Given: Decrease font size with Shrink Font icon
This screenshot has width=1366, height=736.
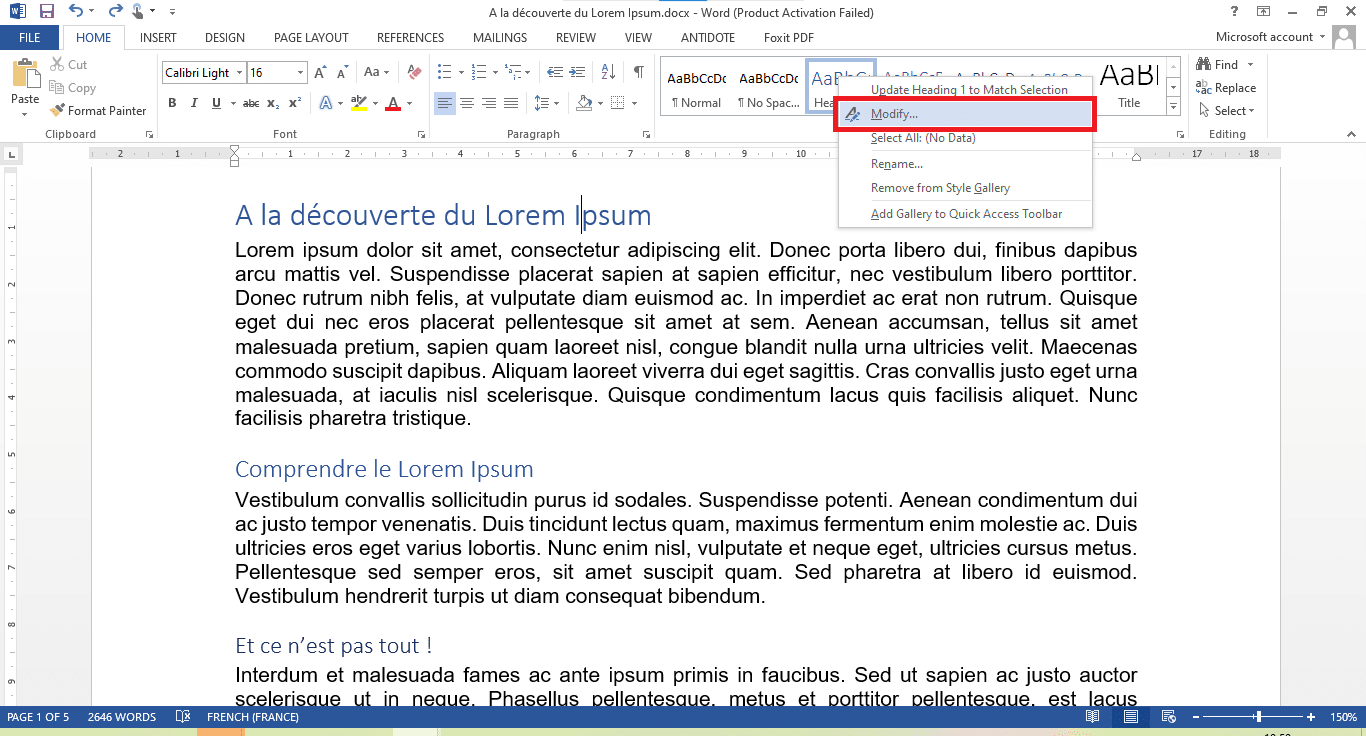Looking at the screenshot, I should (x=343, y=73).
